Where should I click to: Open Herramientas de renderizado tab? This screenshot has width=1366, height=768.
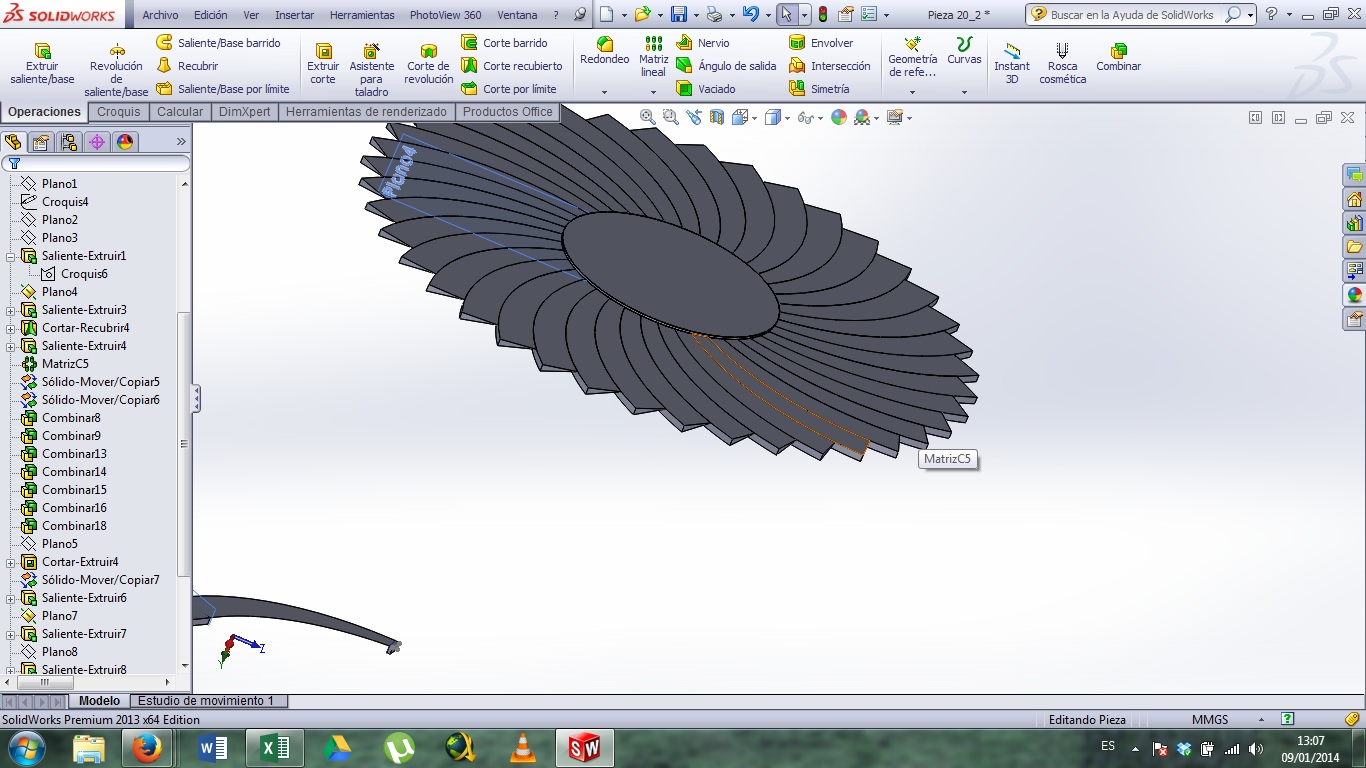point(366,112)
